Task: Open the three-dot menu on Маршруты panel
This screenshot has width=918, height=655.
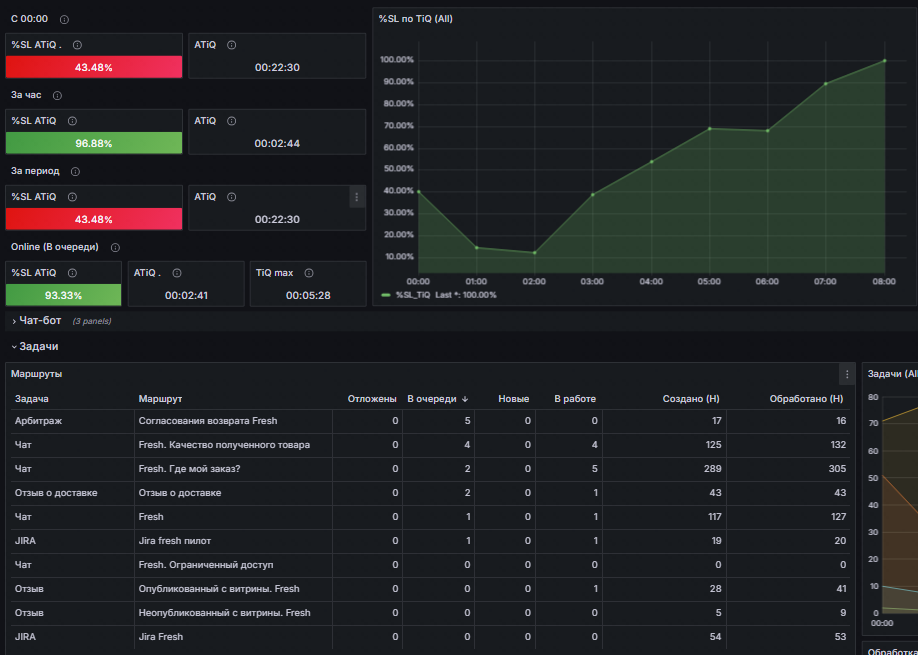Action: (847, 374)
